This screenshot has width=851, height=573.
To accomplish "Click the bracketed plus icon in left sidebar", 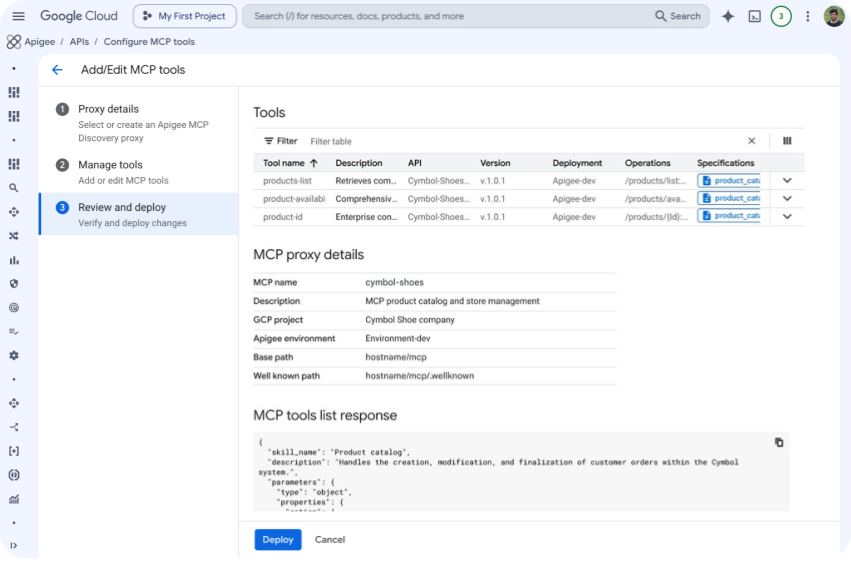I will (x=14, y=451).
